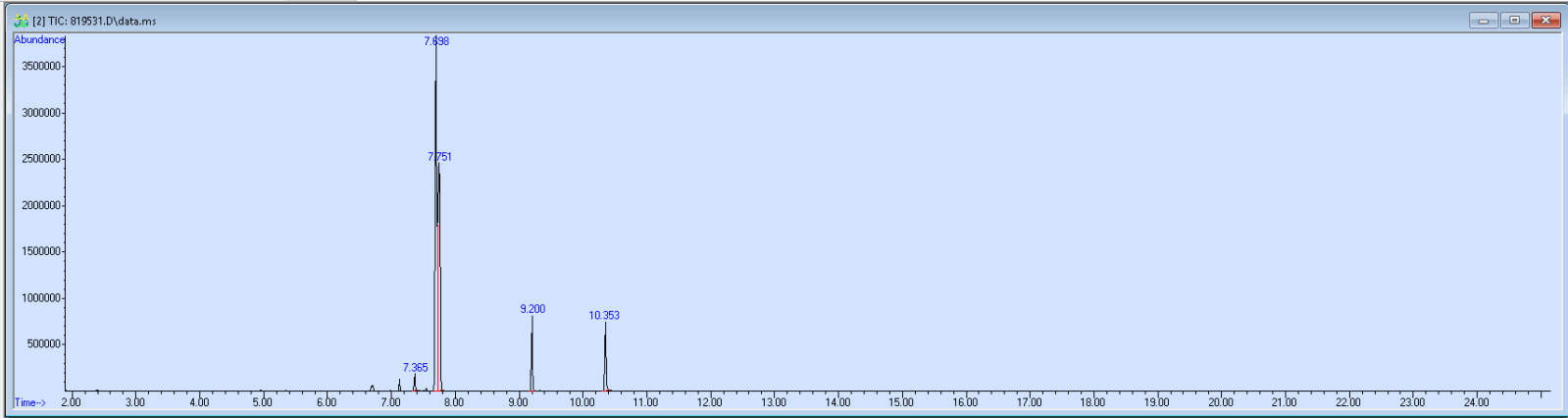Click the 21.00 time tick label
Image resolution: width=1568 pixels, height=418 pixels.
tap(1285, 402)
